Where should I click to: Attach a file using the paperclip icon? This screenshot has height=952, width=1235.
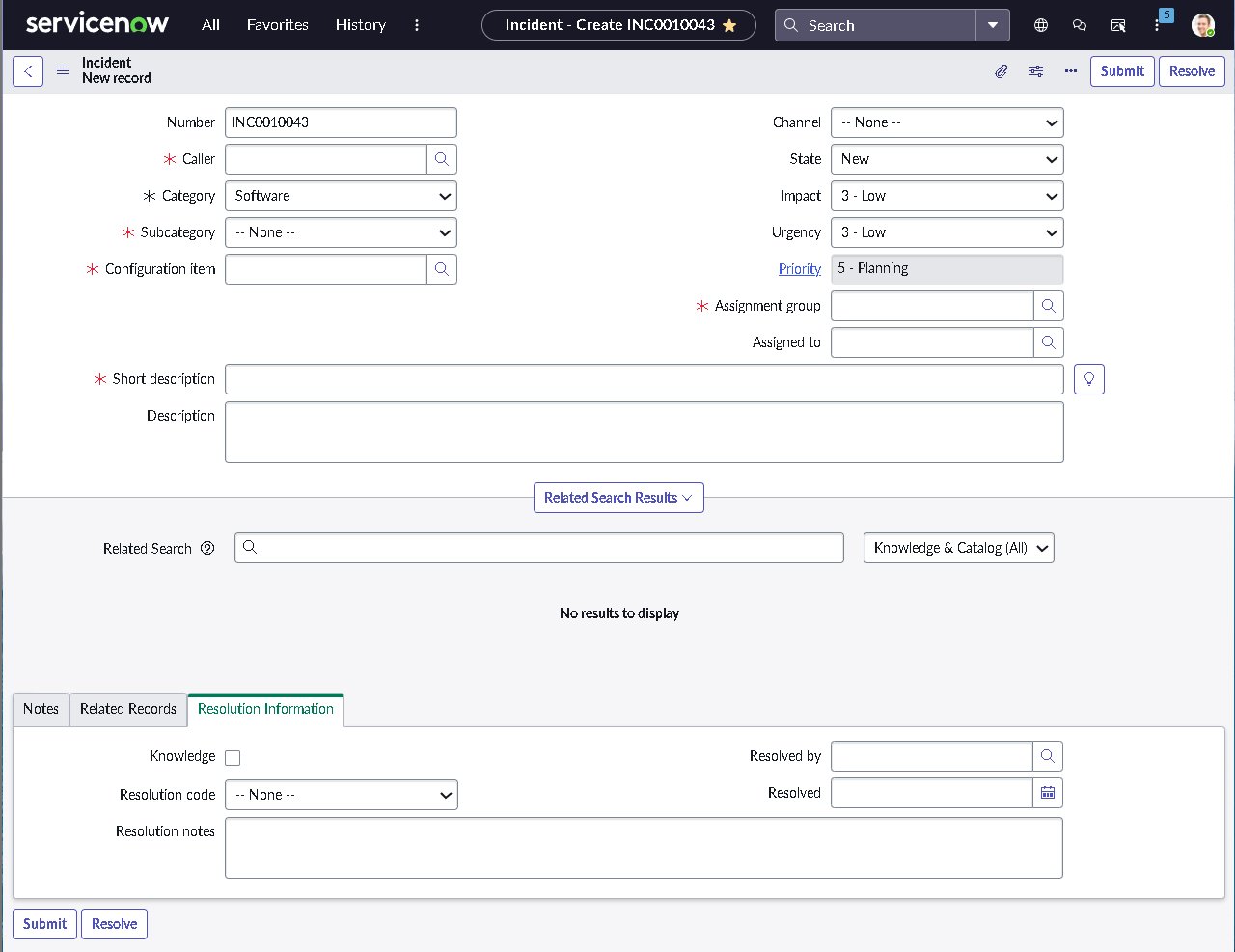coord(1001,70)
